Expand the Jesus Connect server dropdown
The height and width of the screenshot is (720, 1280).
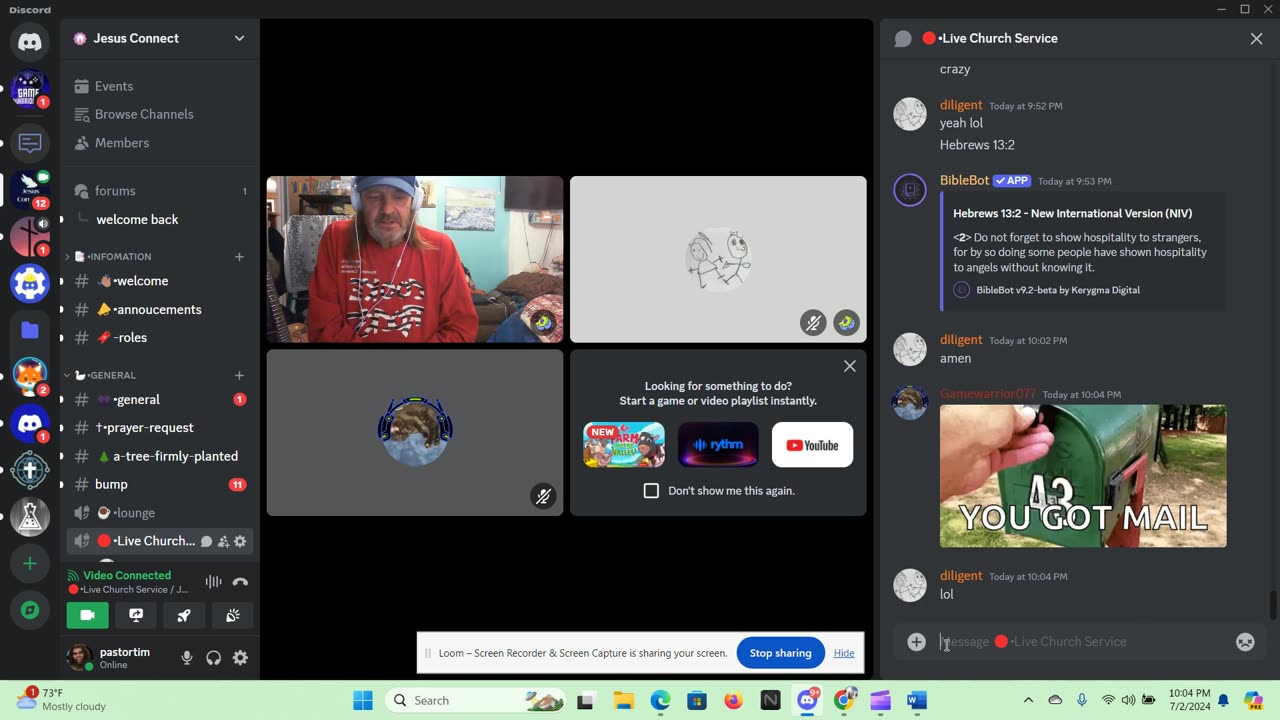tap(239, 38)
